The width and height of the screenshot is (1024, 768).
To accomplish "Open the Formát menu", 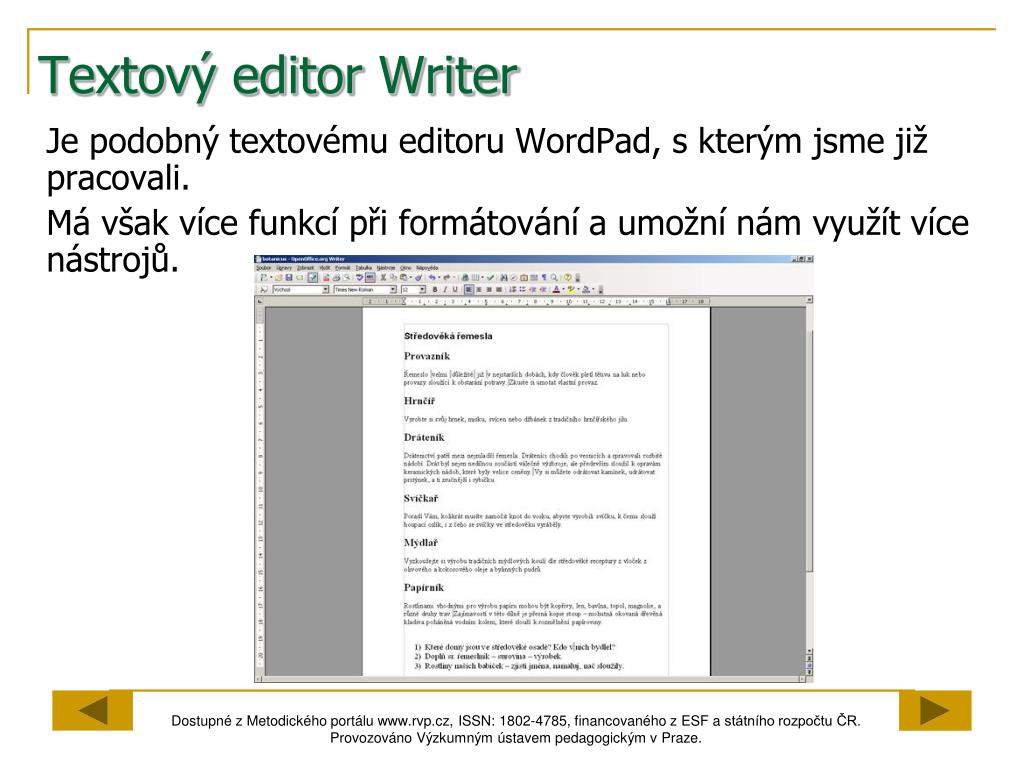I will [343, 268].
